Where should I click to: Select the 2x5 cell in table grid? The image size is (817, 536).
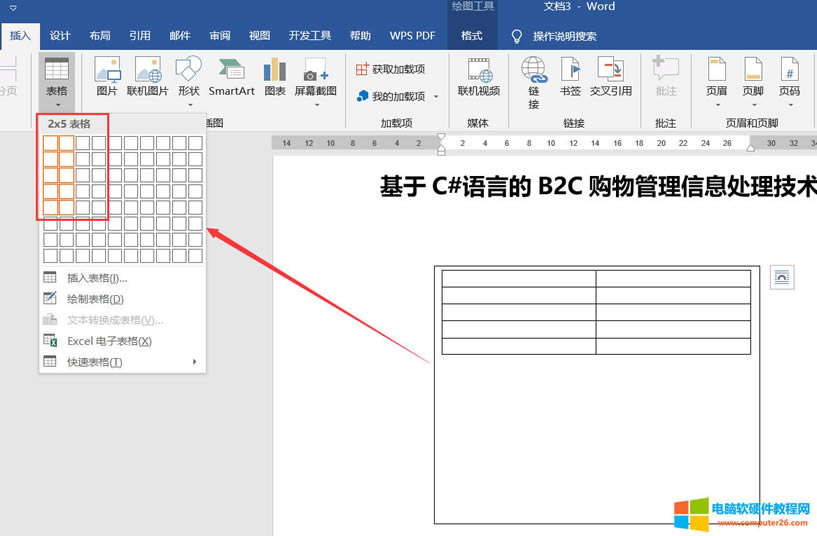(67, 208)
